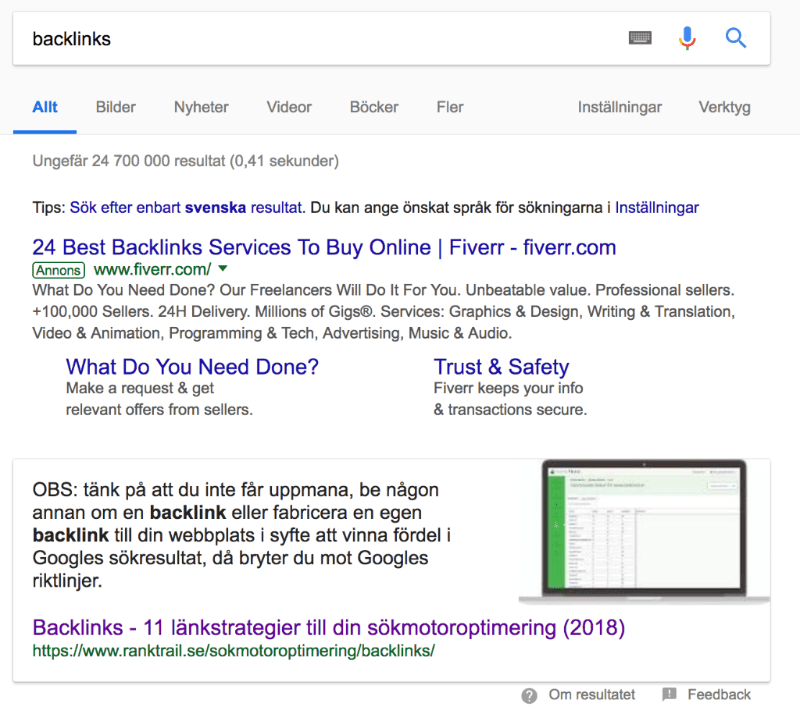Viewport: 800px width, 721px height.
Task: Click the Feedback speech bubble icon
Action: [x=670, y=695]
